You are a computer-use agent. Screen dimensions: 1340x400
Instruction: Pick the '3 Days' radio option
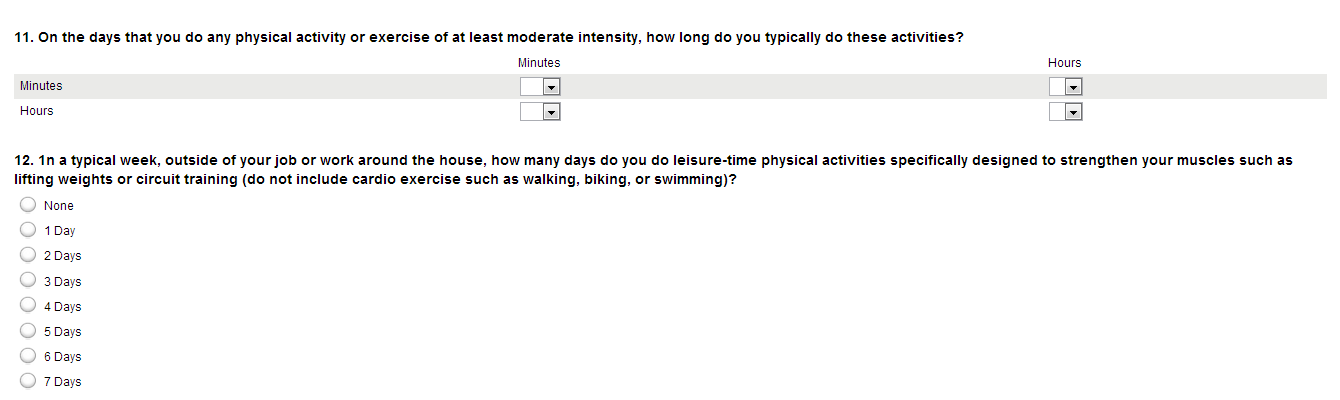pyautogui.click(x=28, y=280)
